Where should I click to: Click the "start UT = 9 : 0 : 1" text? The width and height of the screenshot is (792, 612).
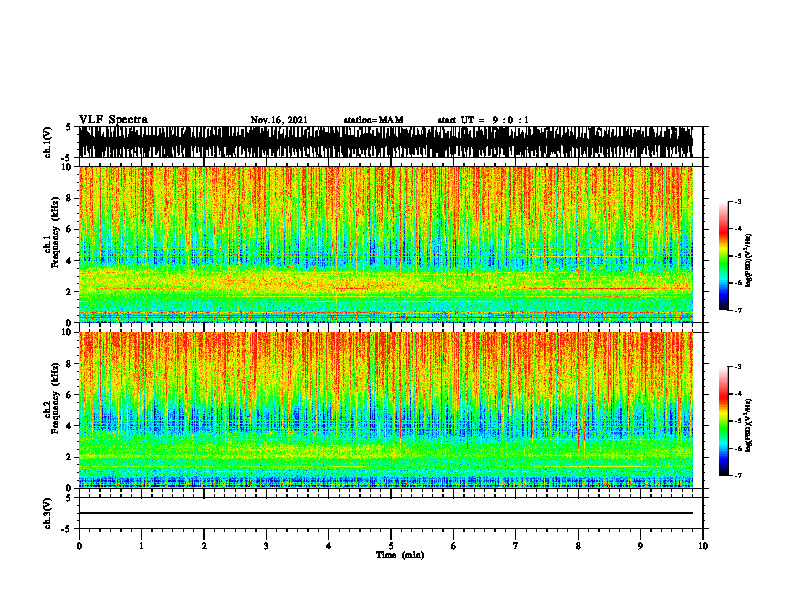pos(483,120)
